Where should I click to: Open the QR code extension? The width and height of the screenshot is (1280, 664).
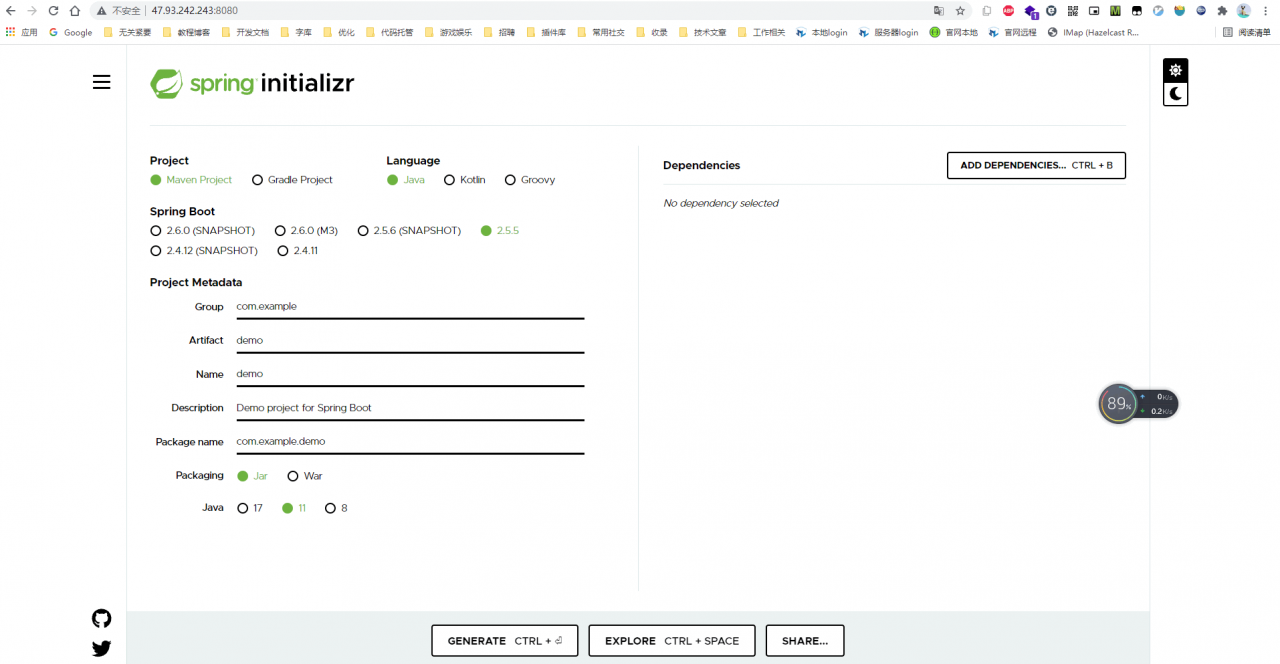tap(1072, 11)
